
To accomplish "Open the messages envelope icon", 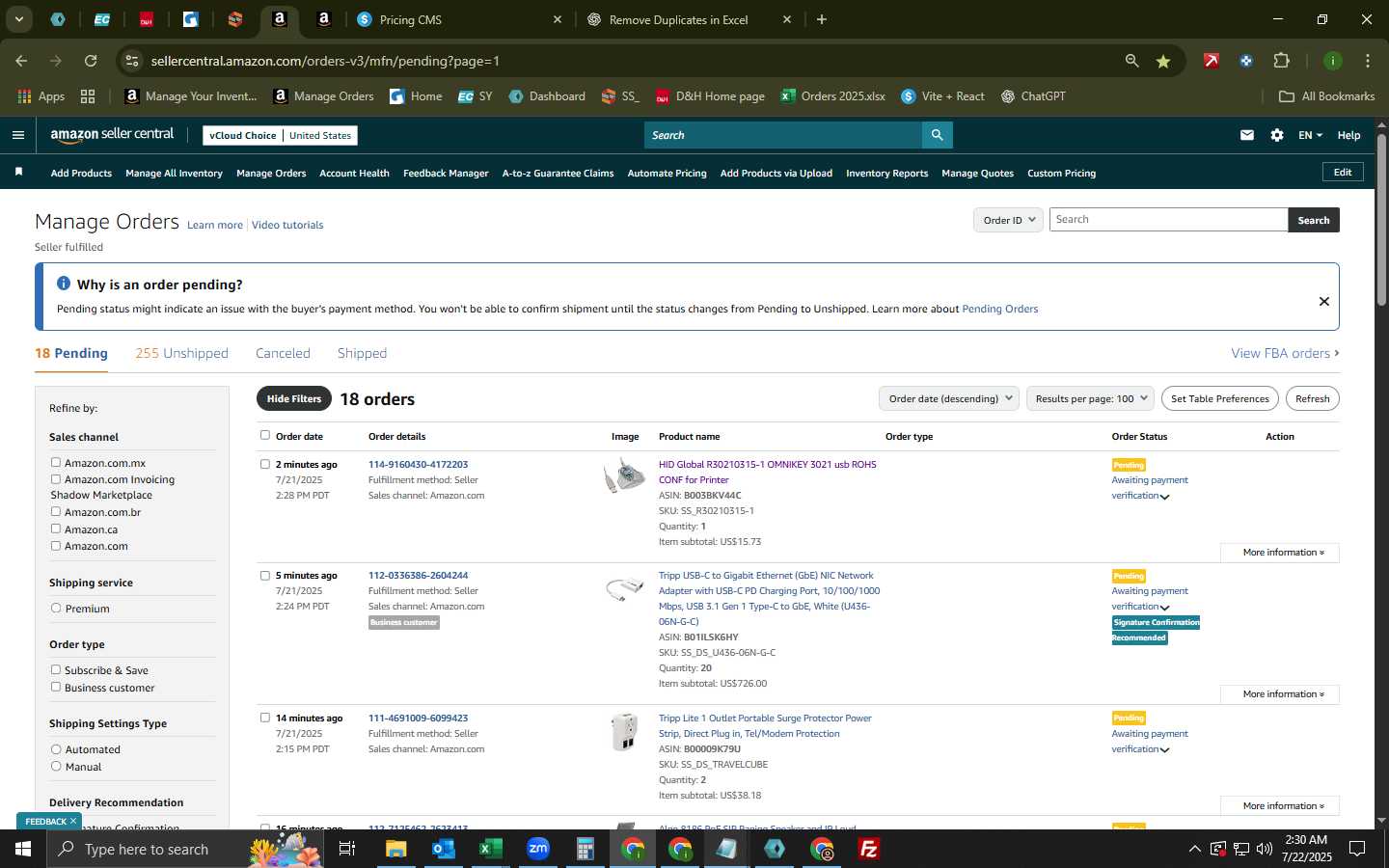I will point(1247,135).
